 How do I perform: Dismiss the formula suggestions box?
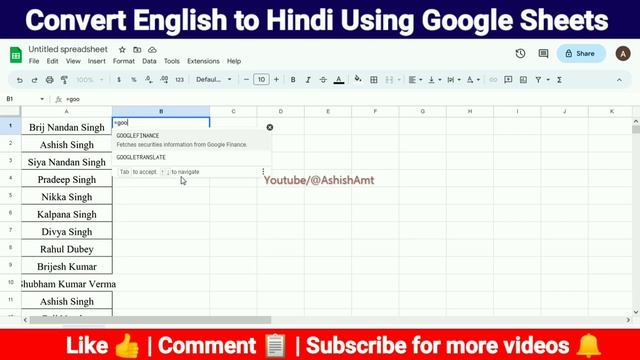click(x=270, y=127)
